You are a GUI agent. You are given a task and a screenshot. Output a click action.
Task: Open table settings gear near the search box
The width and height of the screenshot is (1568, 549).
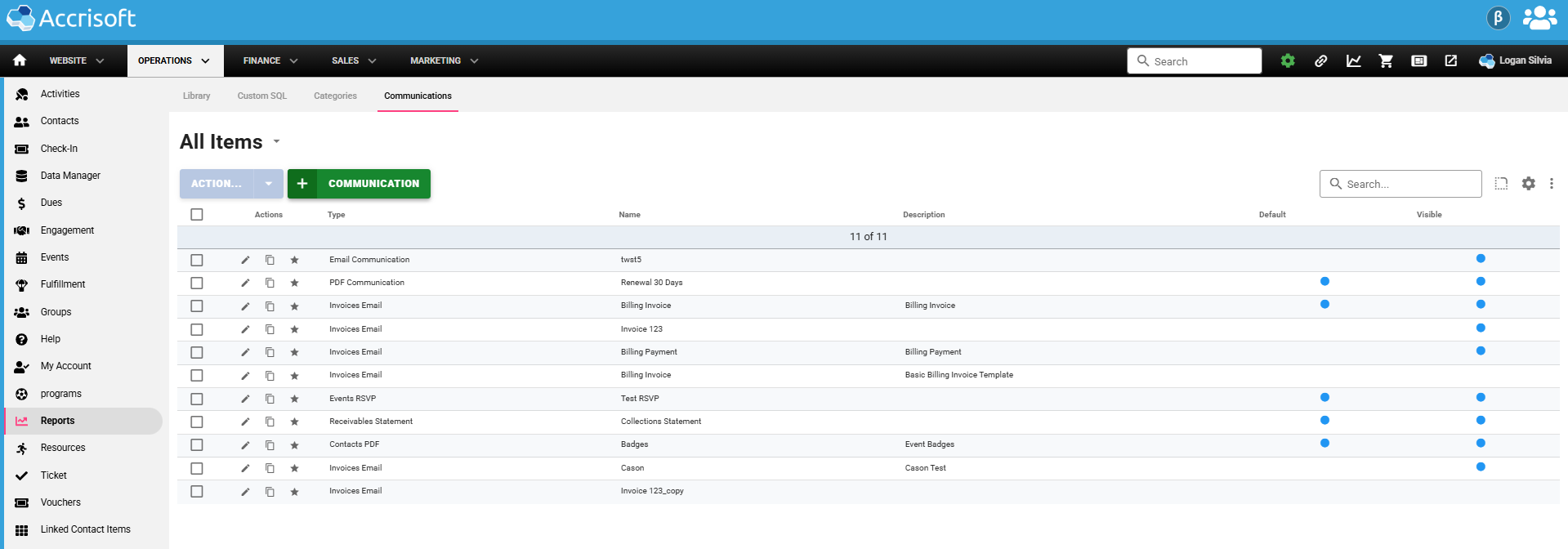click(1528, 184)
